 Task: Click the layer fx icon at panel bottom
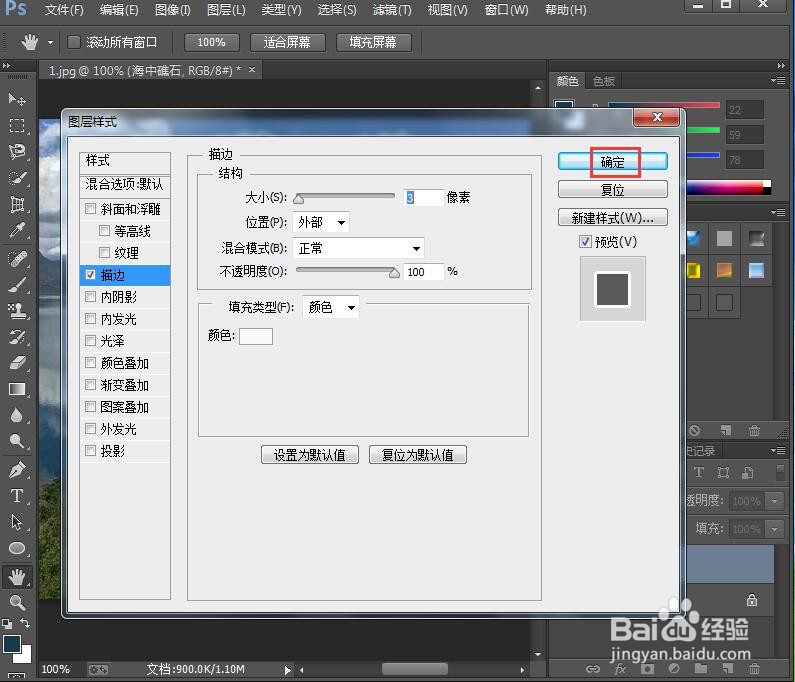pyautogui.click(x=620, y=669)
